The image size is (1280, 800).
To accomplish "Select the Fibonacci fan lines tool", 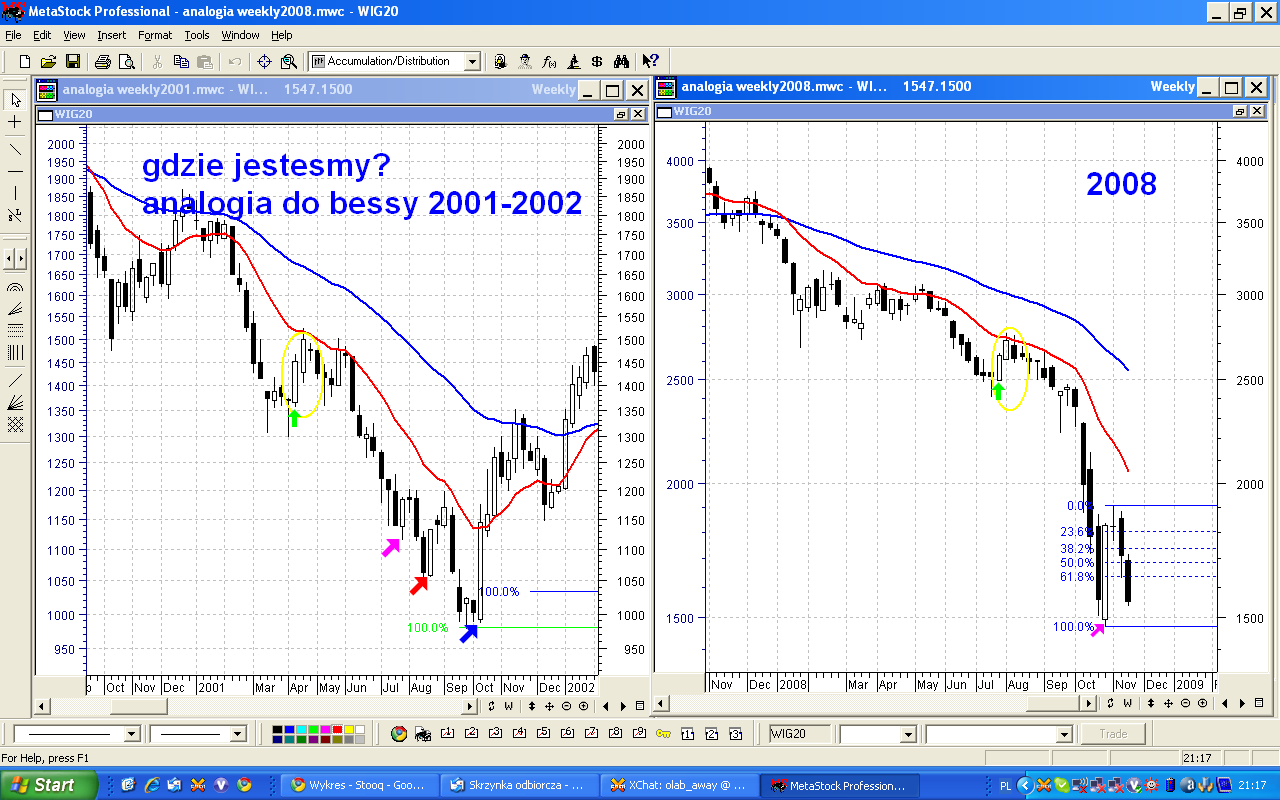I will point(15,308).
